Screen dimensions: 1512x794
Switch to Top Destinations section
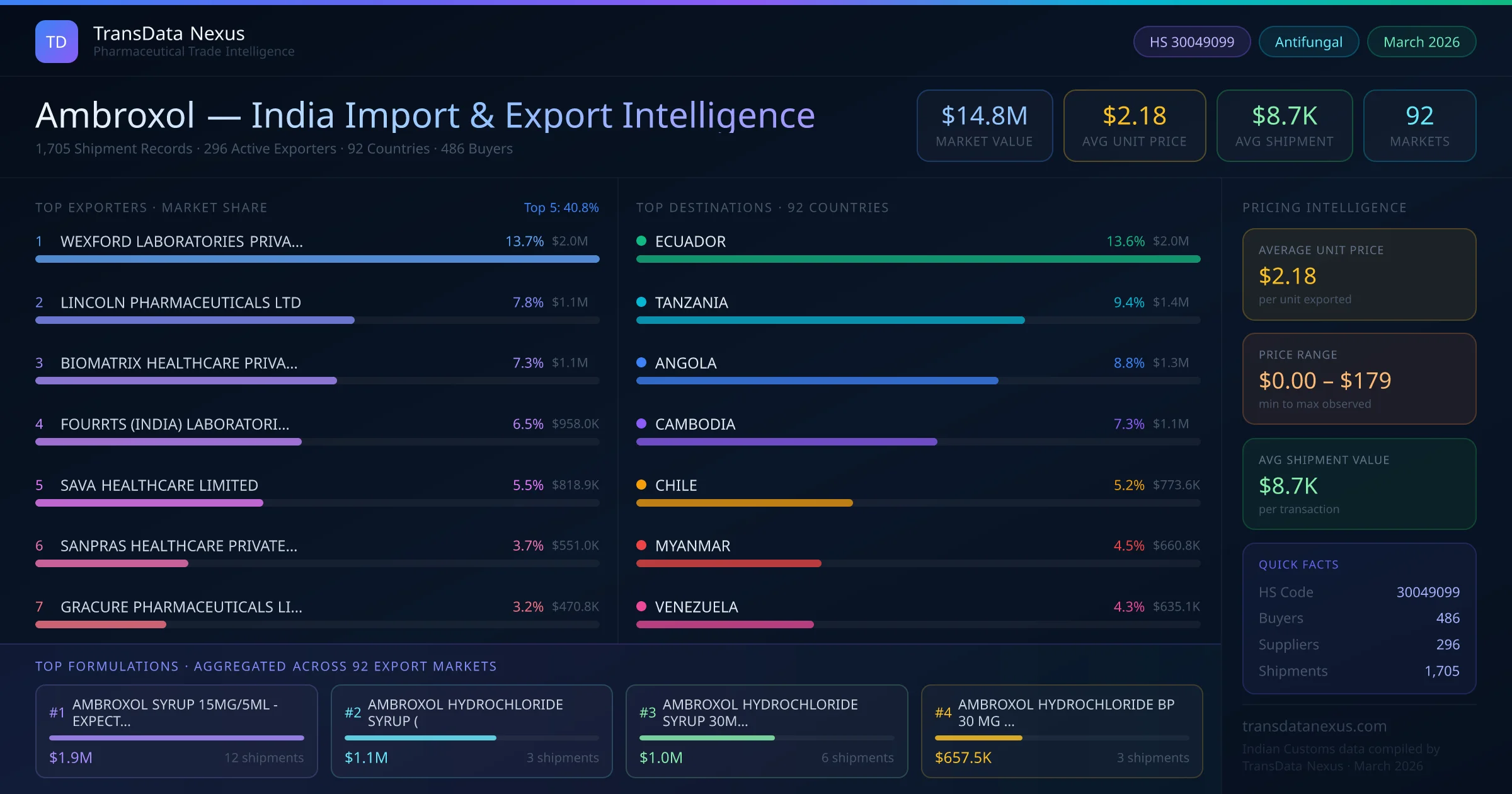[762, 207]
